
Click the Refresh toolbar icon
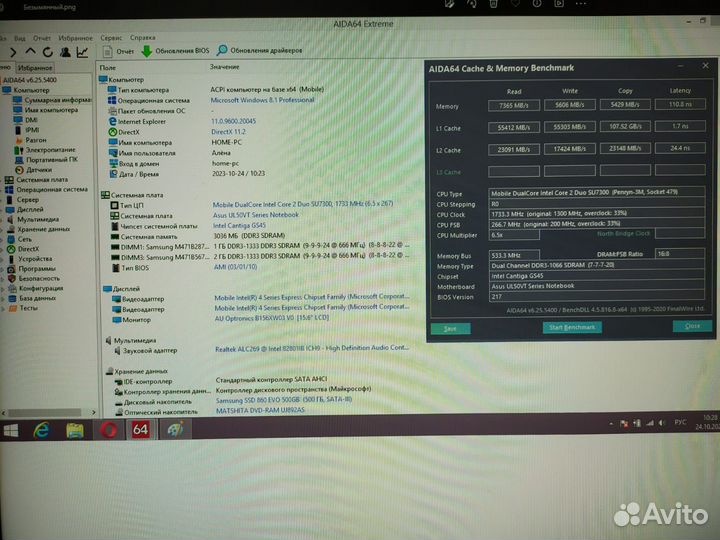(46, 51)
